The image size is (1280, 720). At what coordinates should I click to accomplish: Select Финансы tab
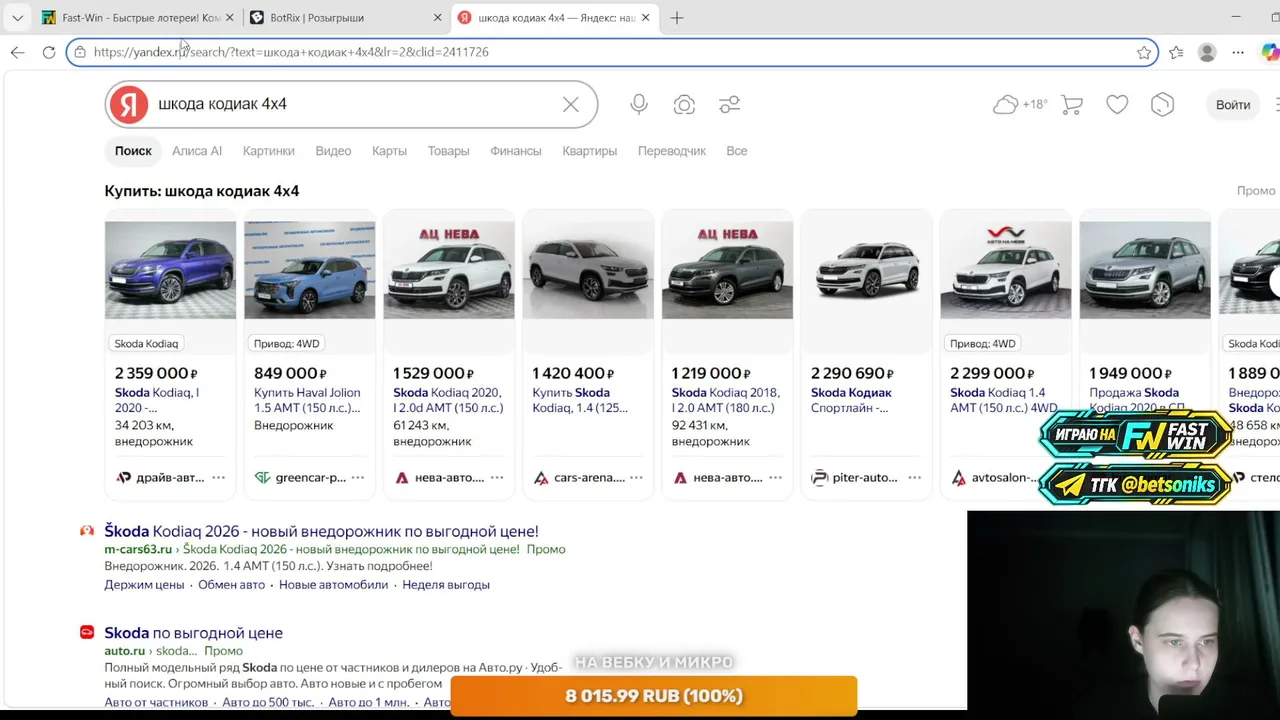(516, 151)
